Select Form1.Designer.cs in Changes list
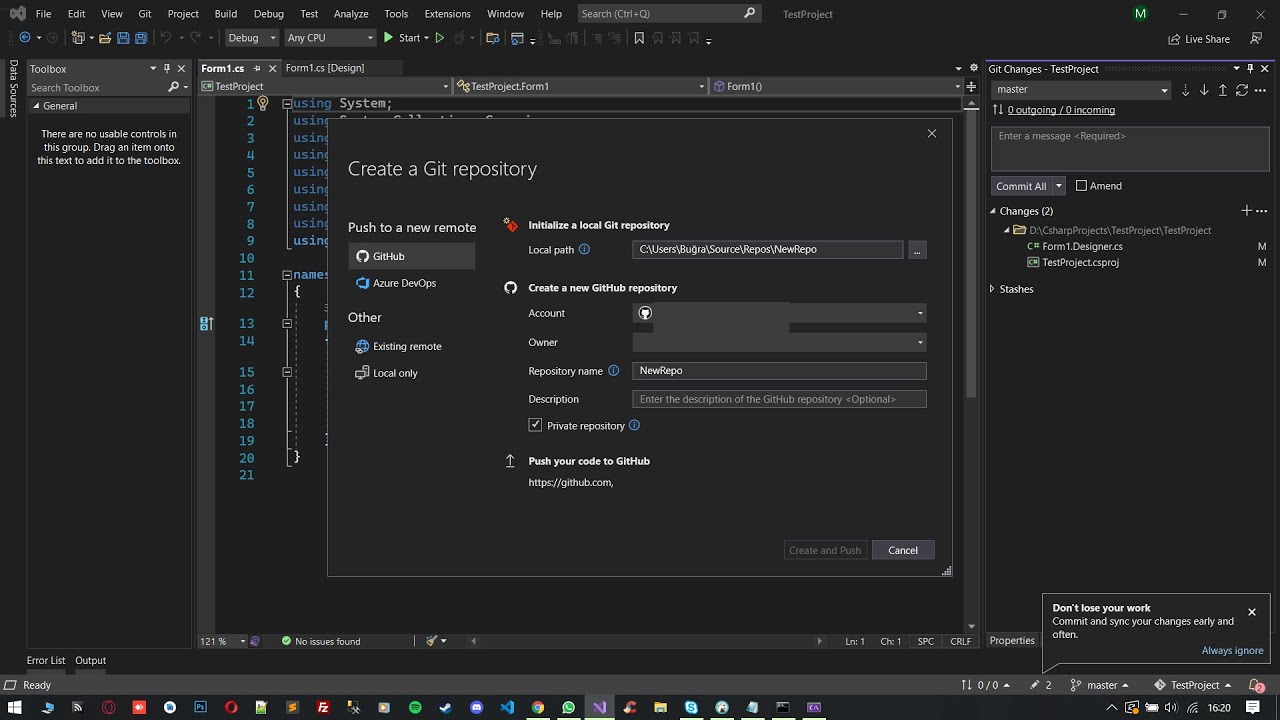1280x720 pixels. tap(1082, 246)
